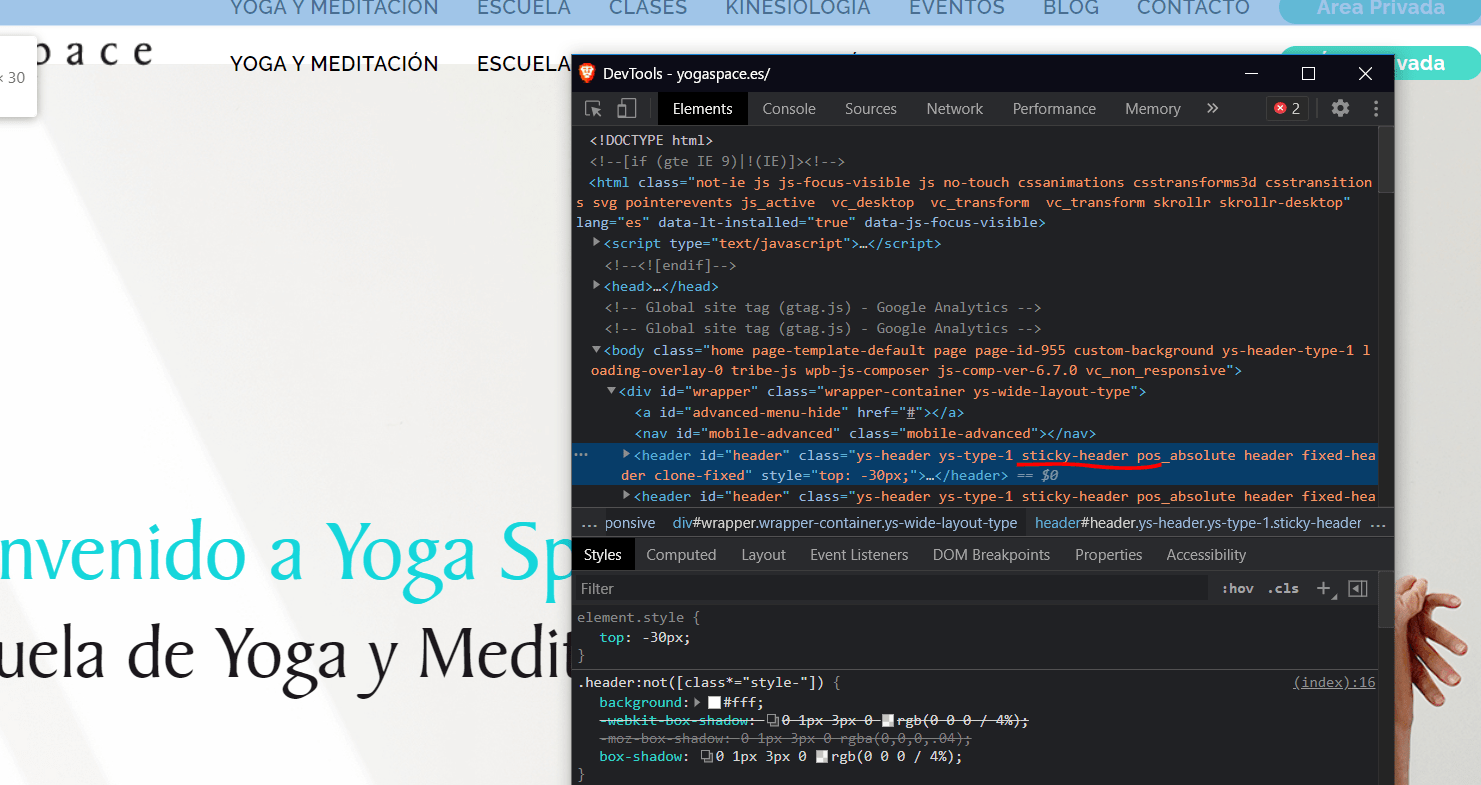Open DevTools settings gear
Image resolution: width=1481 pixels, height=785 pixels.
point(1340,108)
